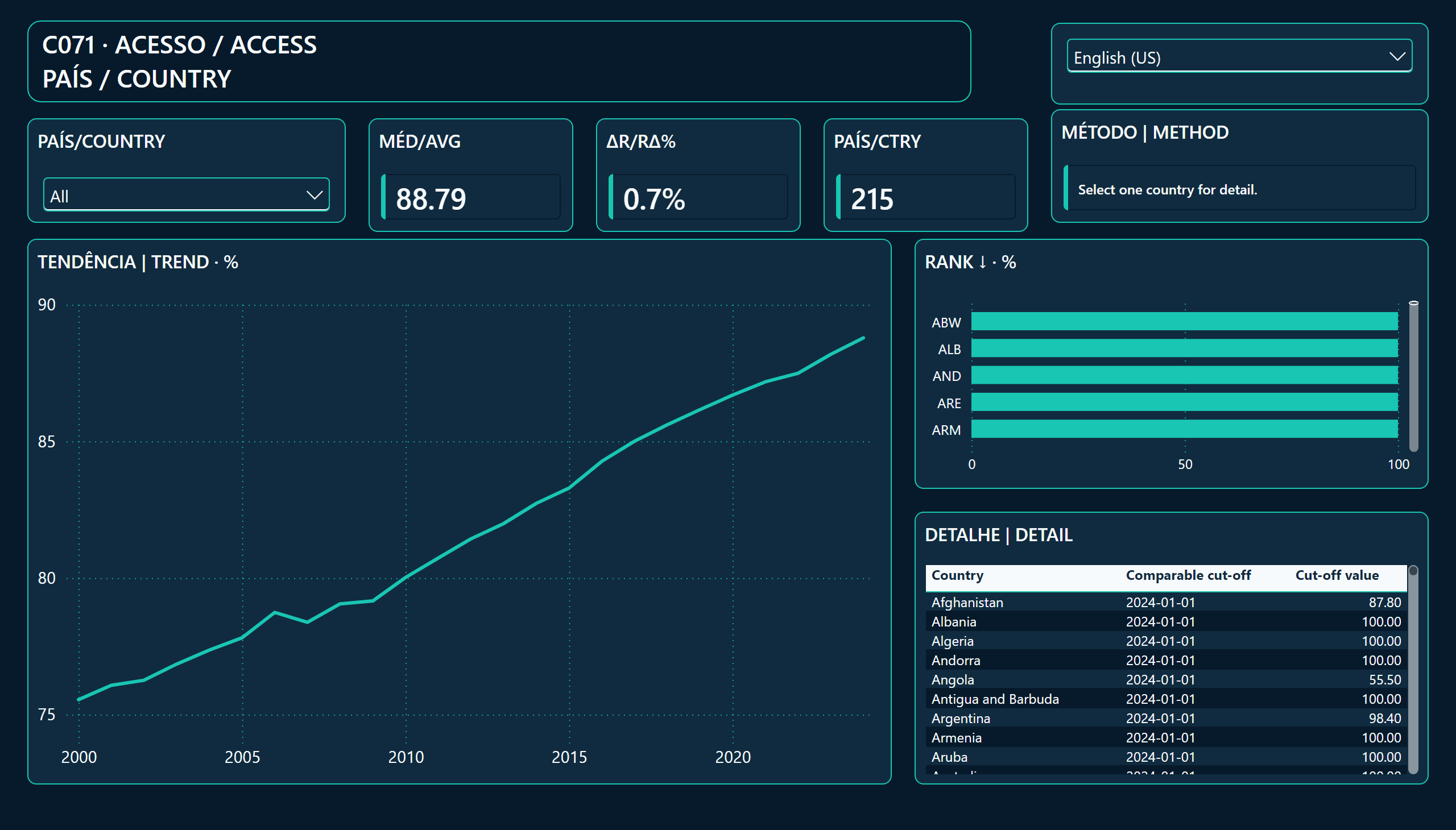
Task: Click the detail table vertical scrollbar
Action: tap(1413, 670)
